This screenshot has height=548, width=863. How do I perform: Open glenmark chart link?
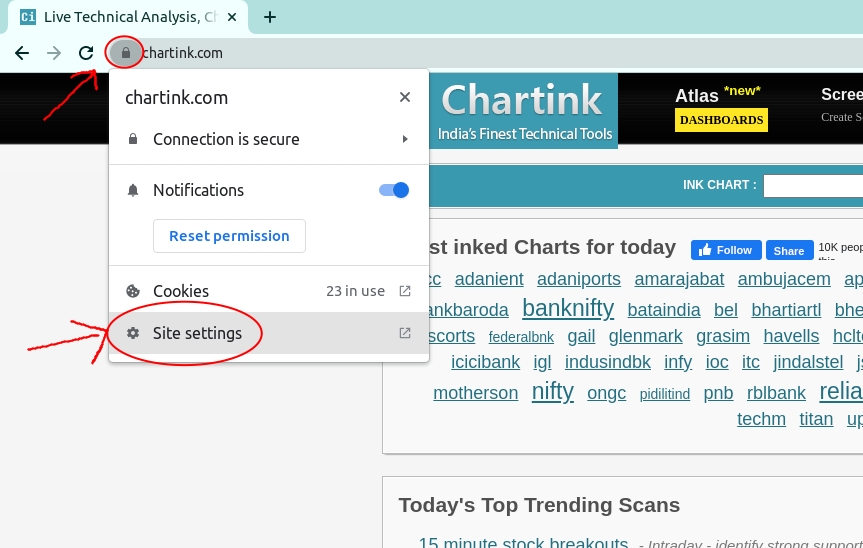(645, 336)
